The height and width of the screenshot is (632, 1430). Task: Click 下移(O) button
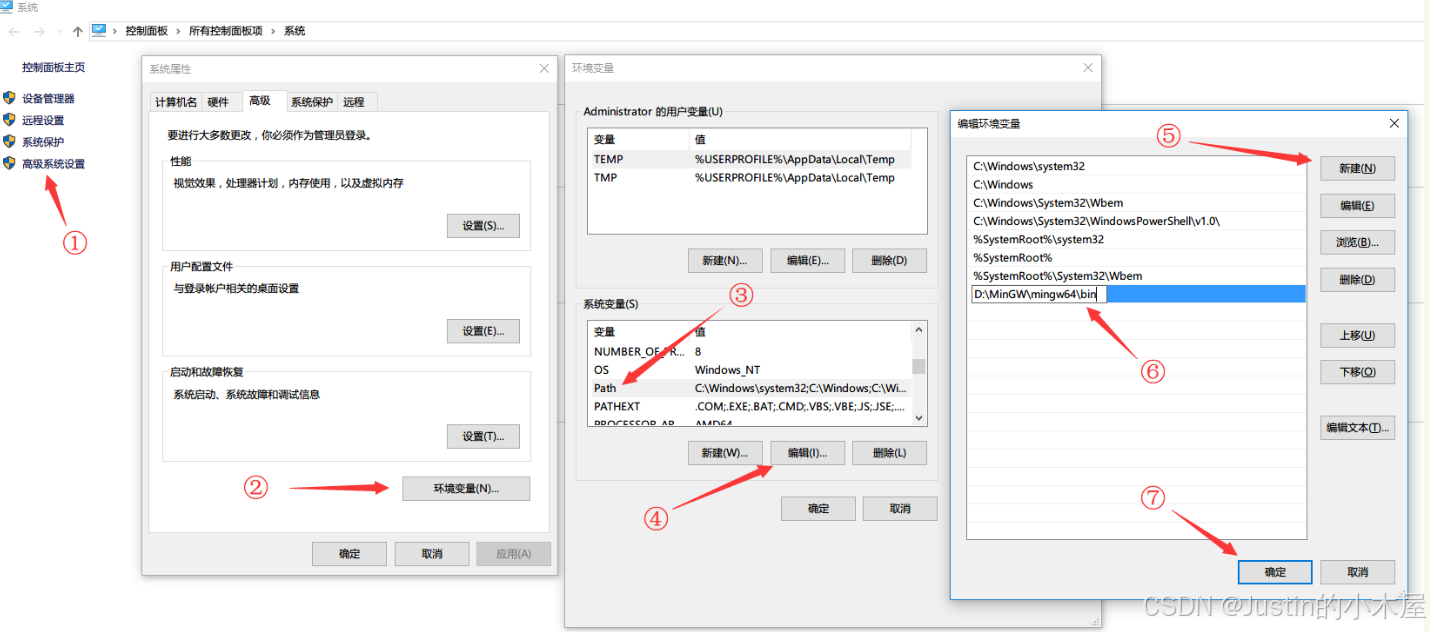coord(1357,372)
